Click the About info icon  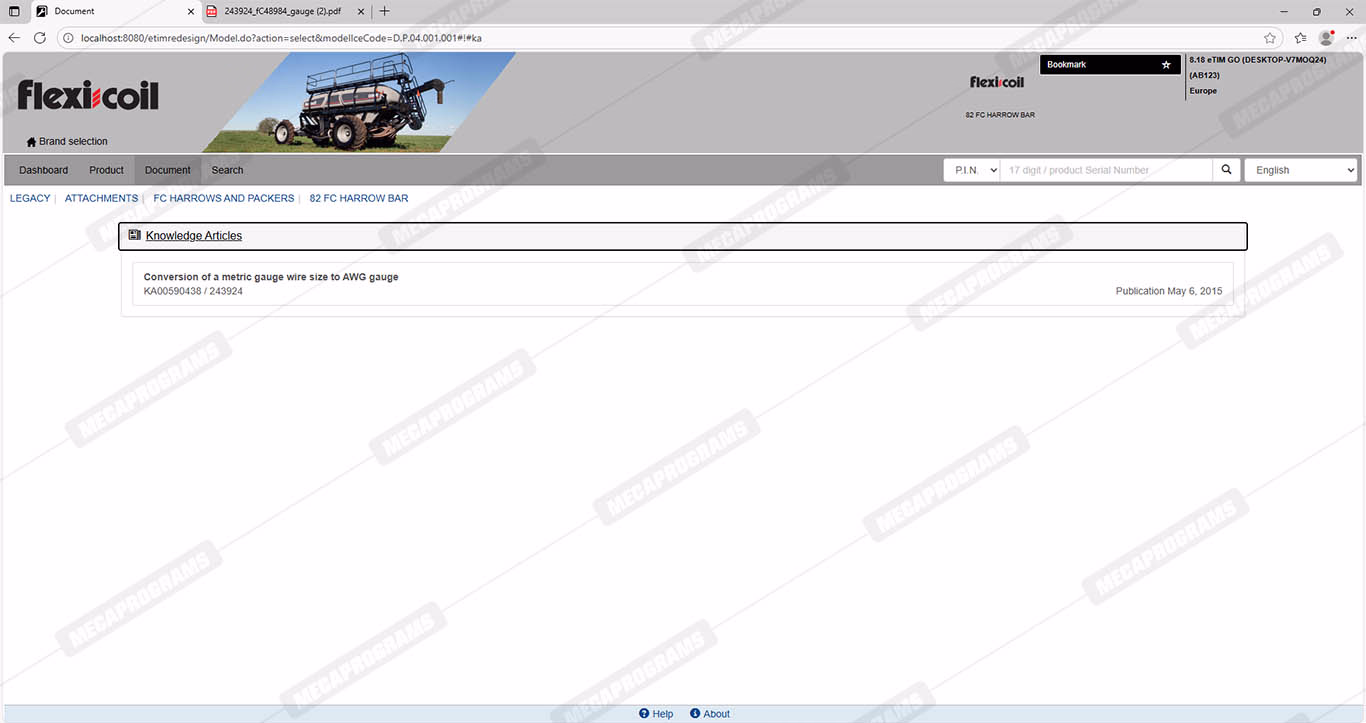695,714
